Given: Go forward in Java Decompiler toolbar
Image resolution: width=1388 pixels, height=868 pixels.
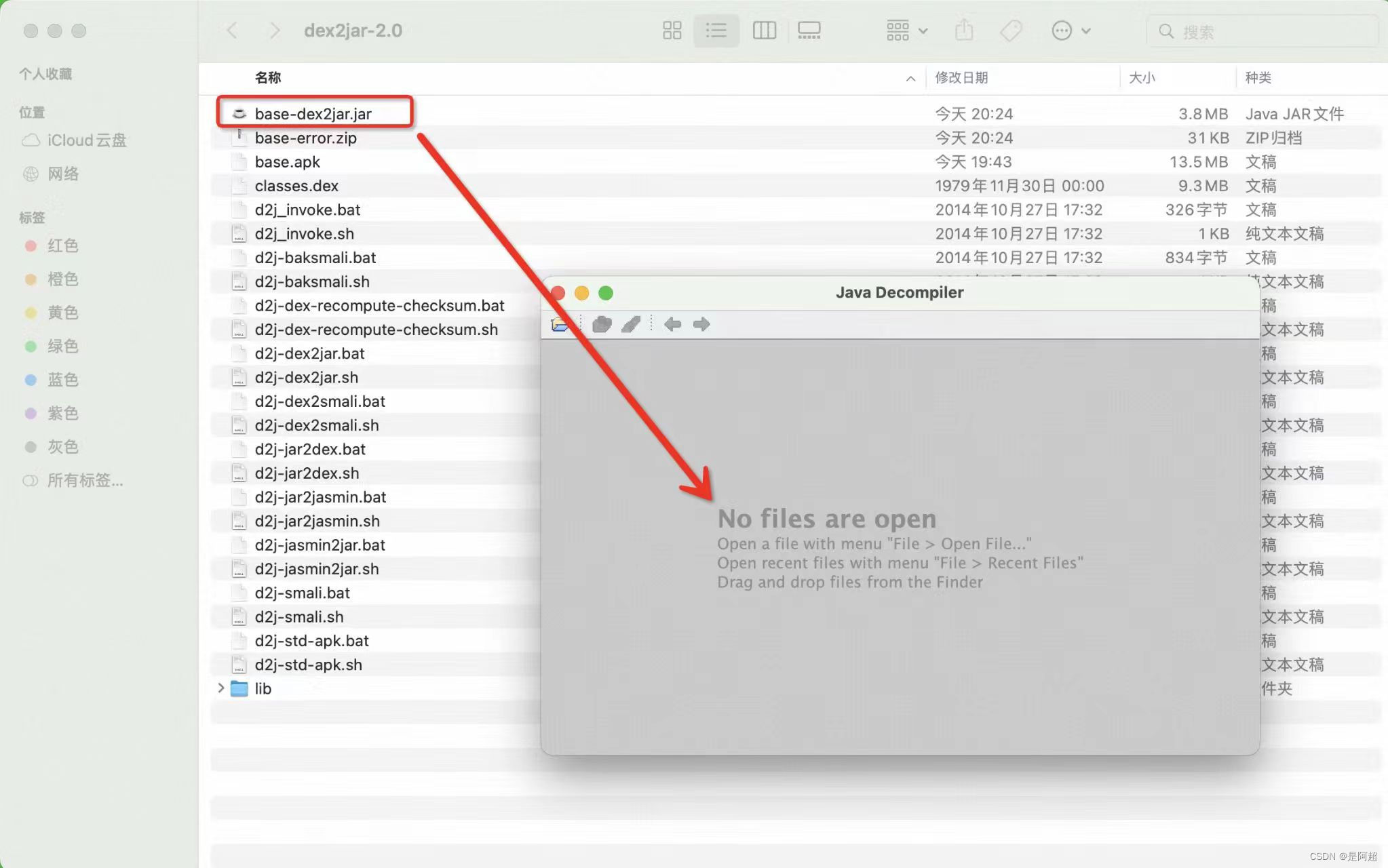Looking at the screenshot, I should 701,324.
